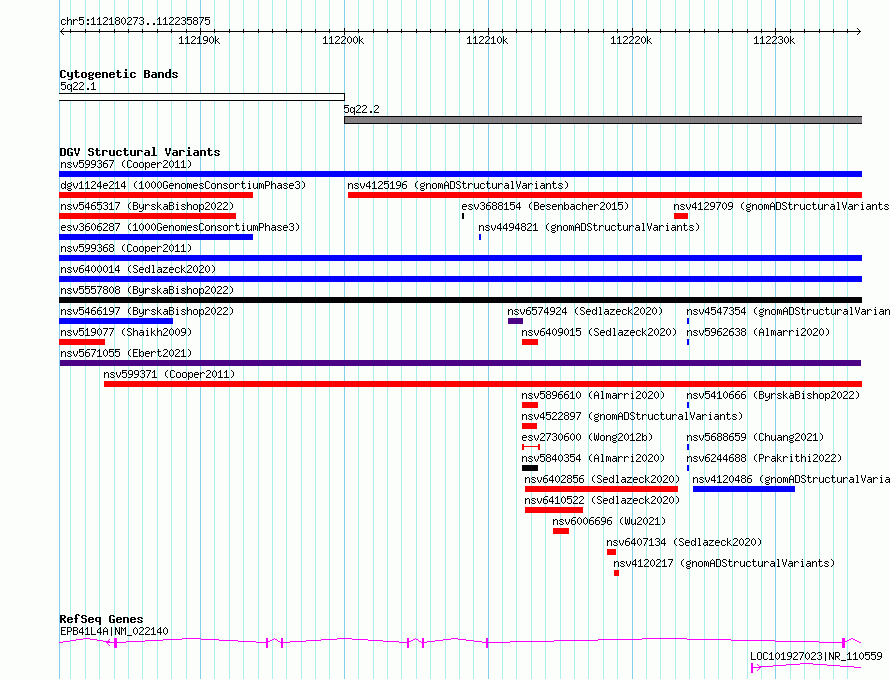Click the 112230k ruler position label

(774, 40)
